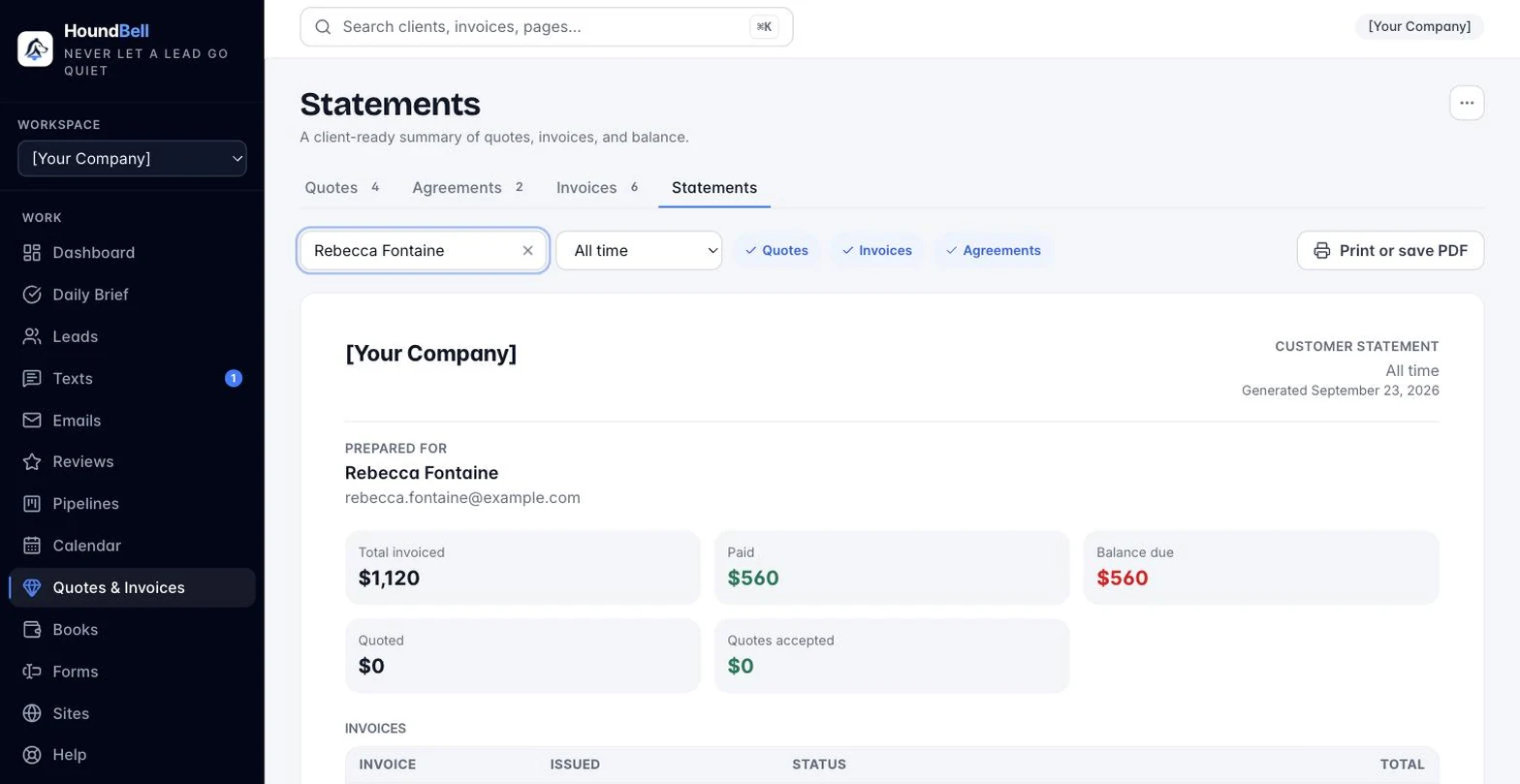Screen dimensions: 1520x784
Task: Switch to the Agreements tab
Action: (468, 188)
